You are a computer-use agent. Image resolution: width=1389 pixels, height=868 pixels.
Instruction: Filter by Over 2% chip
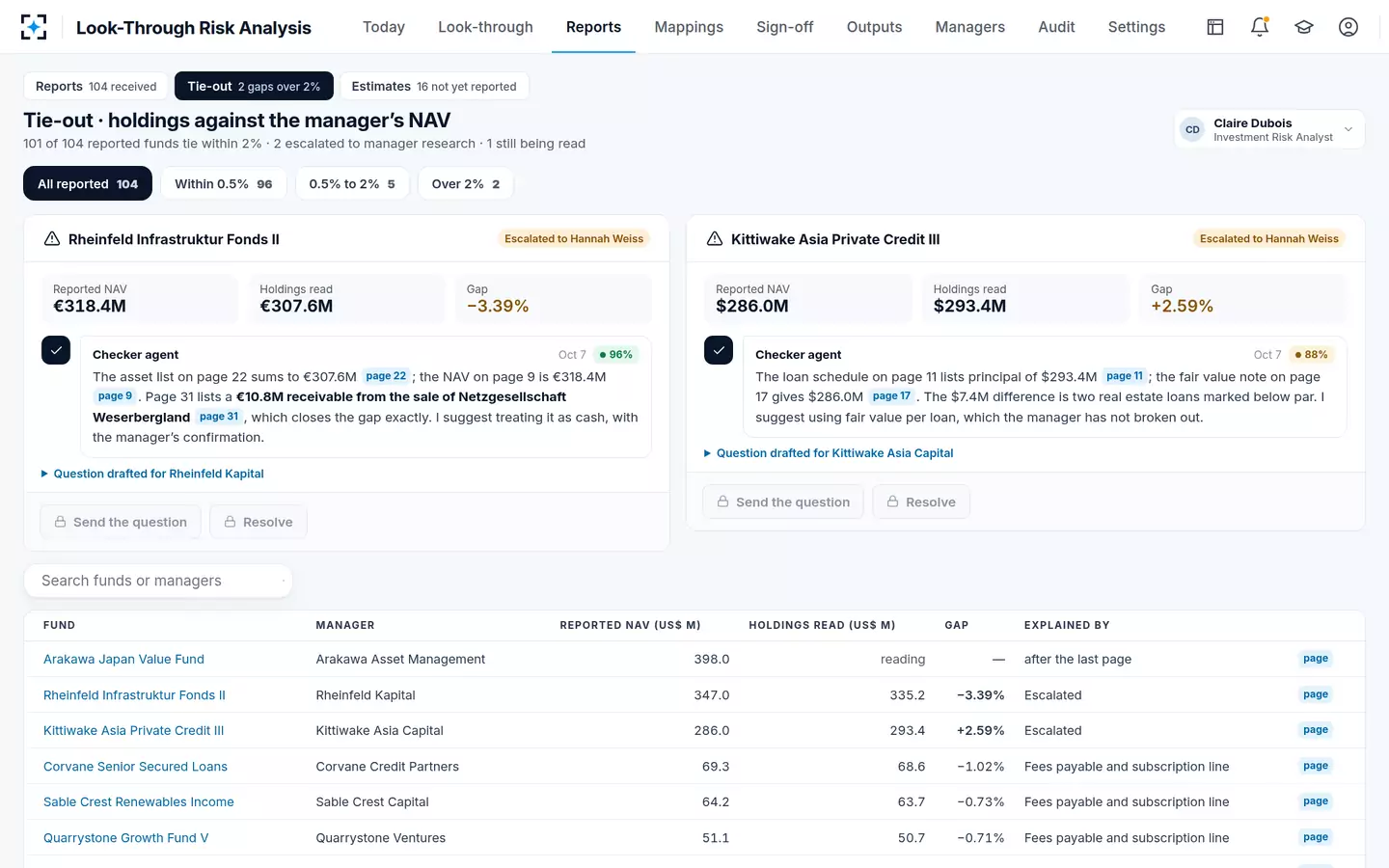pyautogui.click(x=466, y=183)
